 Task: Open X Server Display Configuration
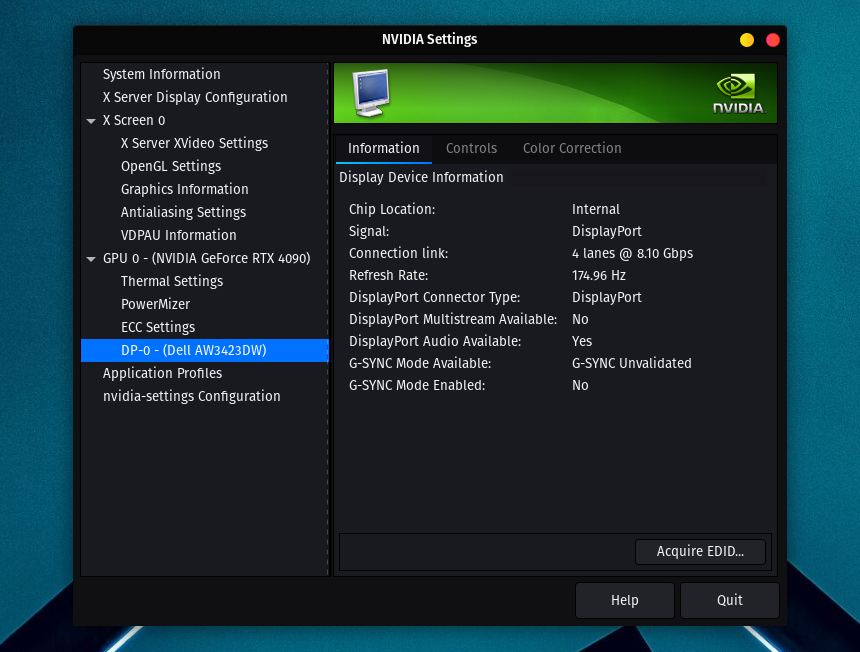point(194,97)
